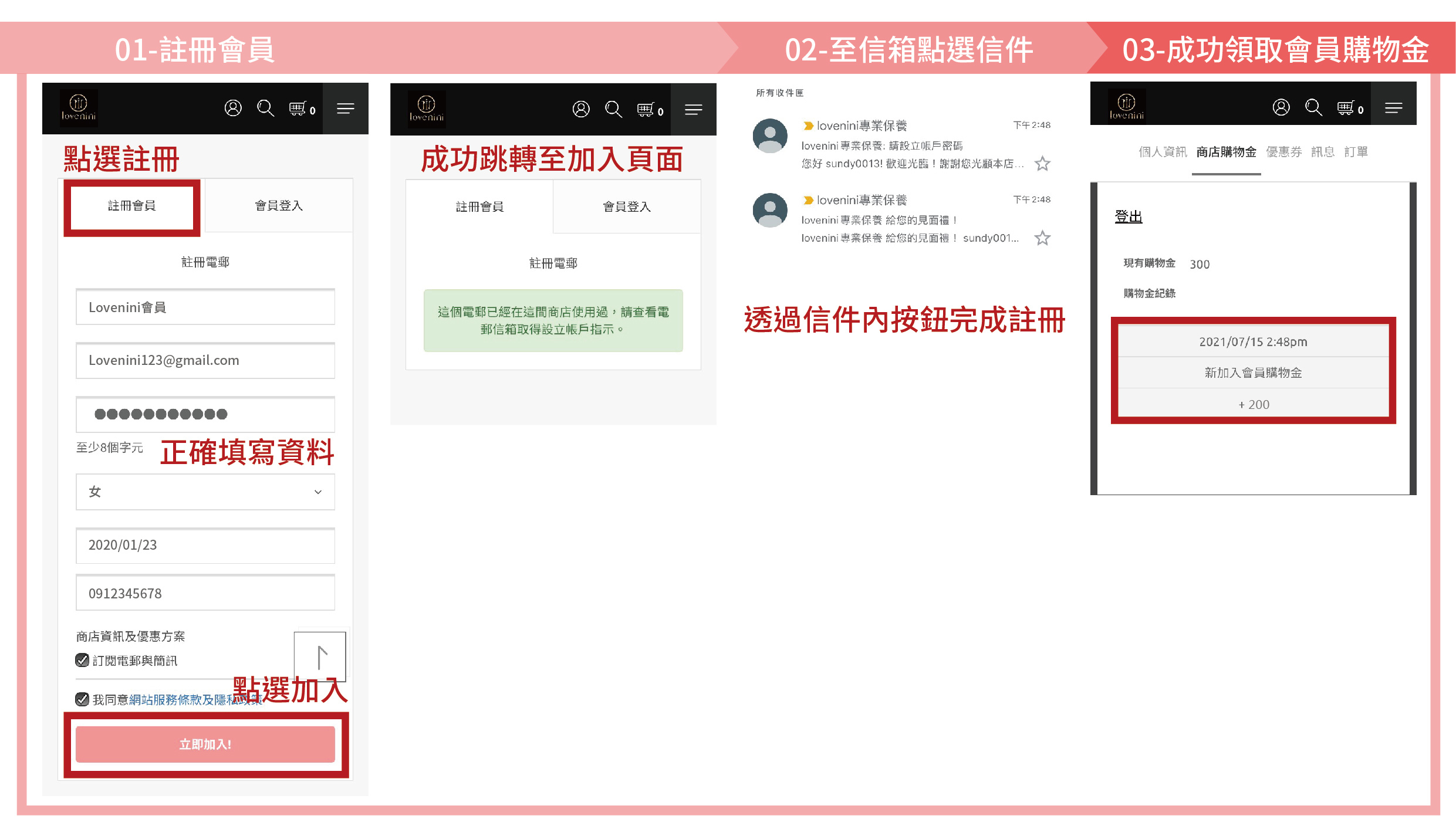Image resolution: width=1456 pixels, height=836 pixels.
Task: Toggle the 我同意 terms agreement checkbox
Action: (x=82, y=699)
